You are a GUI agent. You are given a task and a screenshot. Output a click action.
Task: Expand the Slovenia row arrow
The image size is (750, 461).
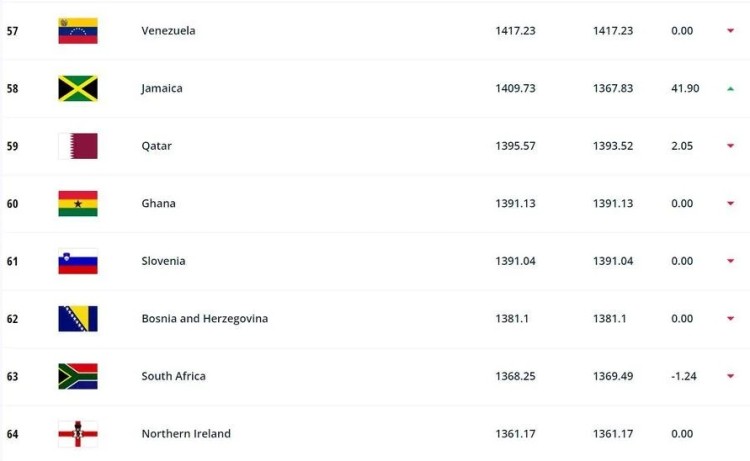(730, 261)
